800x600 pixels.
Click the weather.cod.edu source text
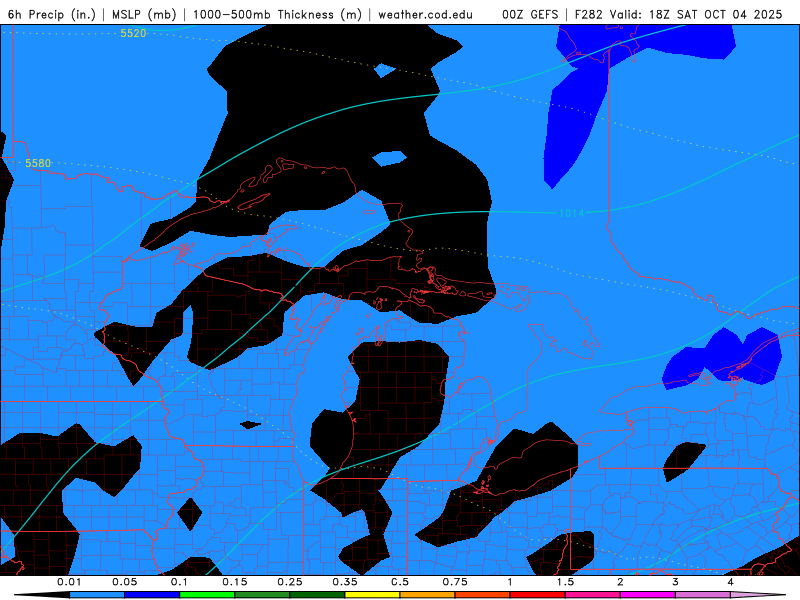(425, 14)
